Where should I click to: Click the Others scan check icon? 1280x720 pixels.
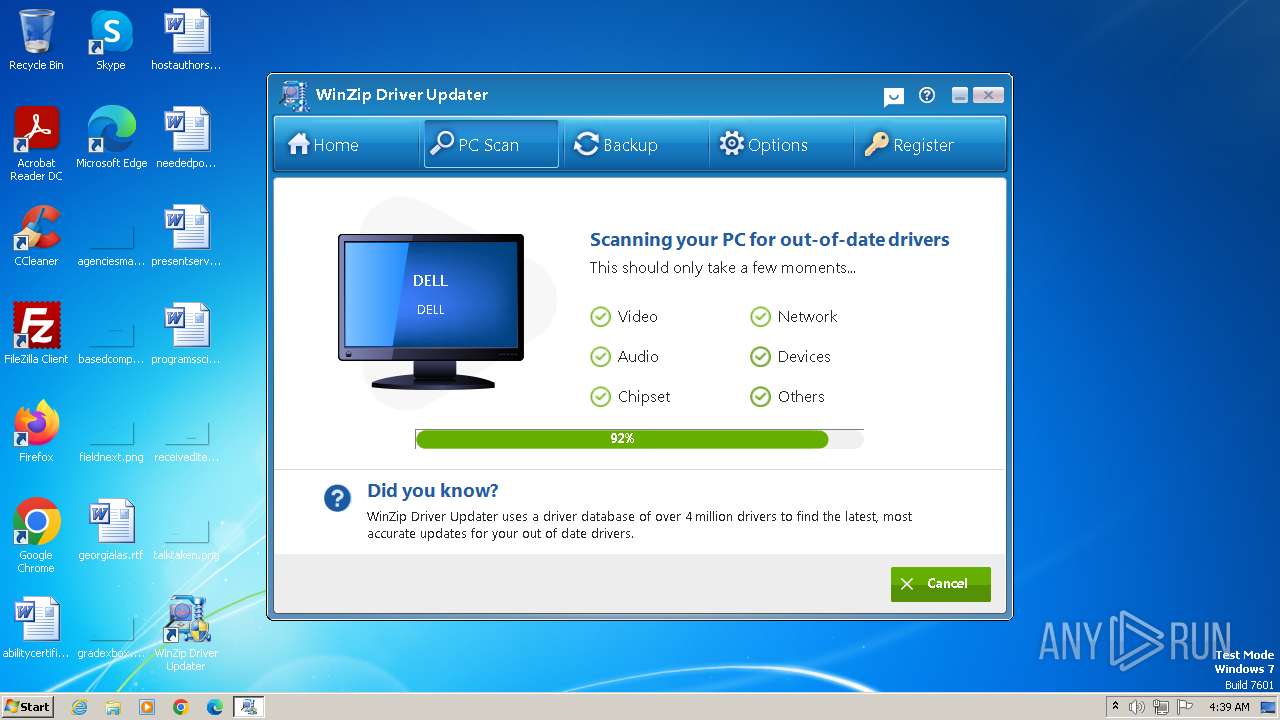tap(760, 397)
